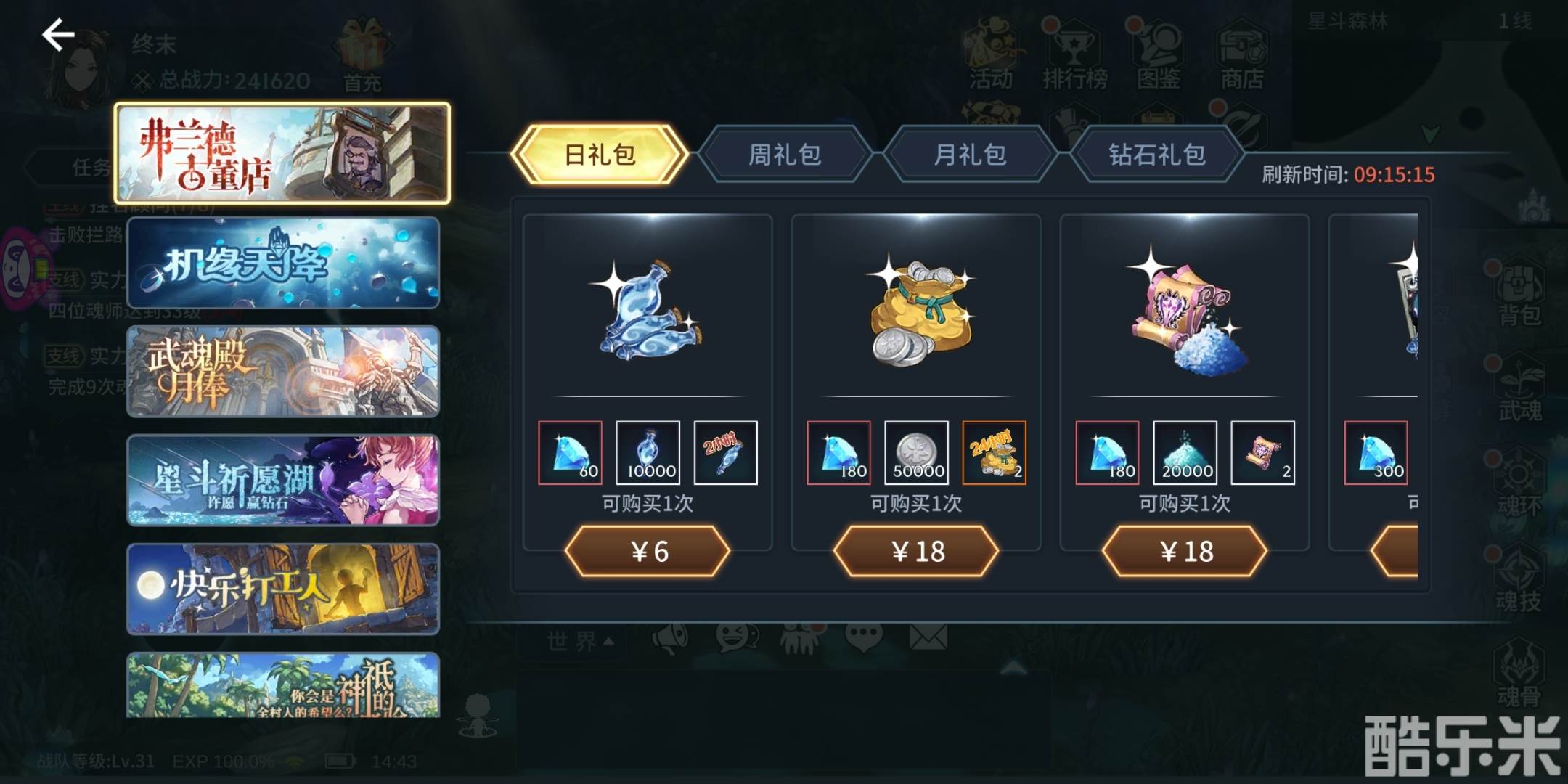Tap the 10000 potion reward icon

(648, 452)
